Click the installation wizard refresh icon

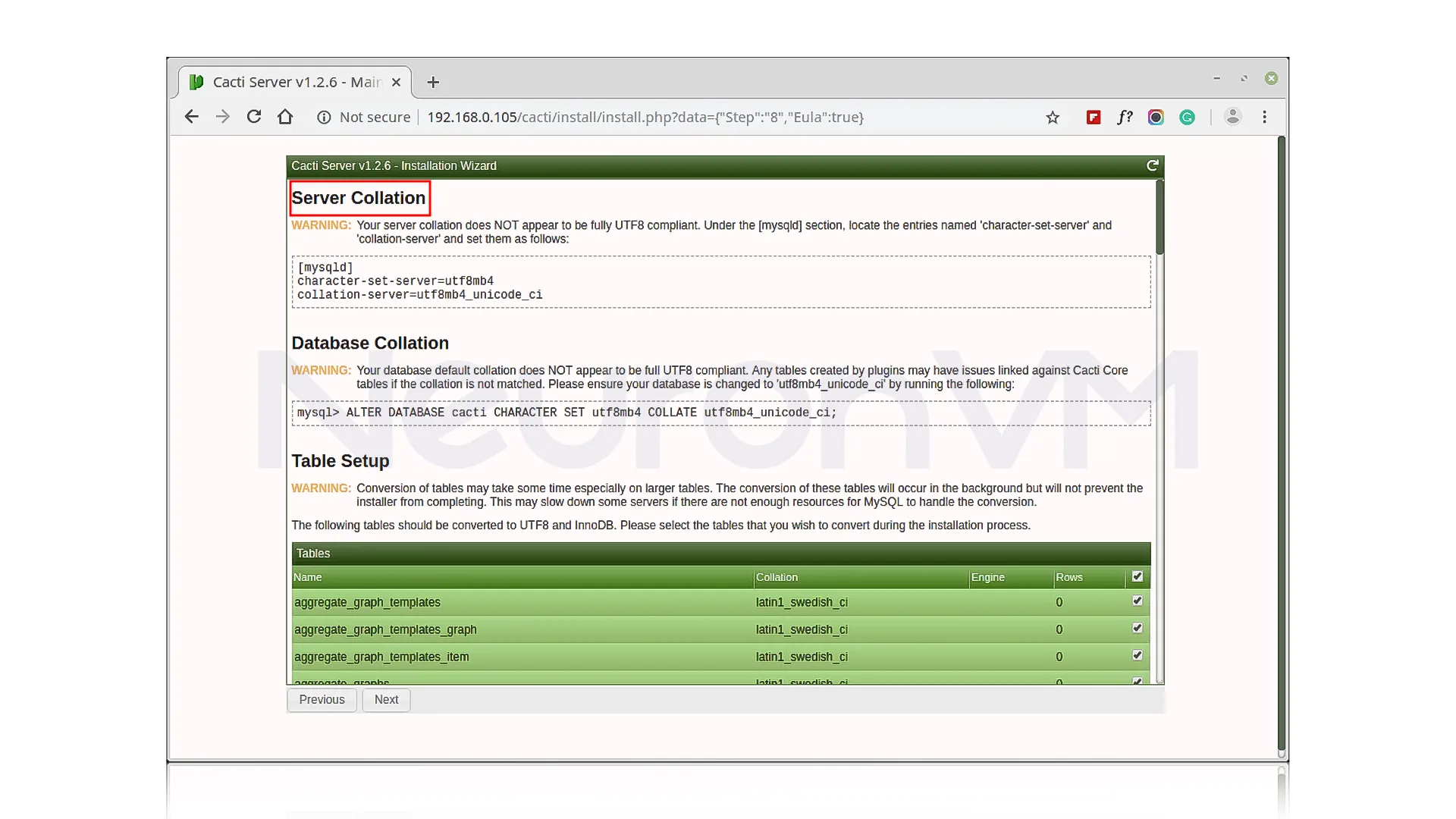pyautogui.click(x=1153, y=165)
